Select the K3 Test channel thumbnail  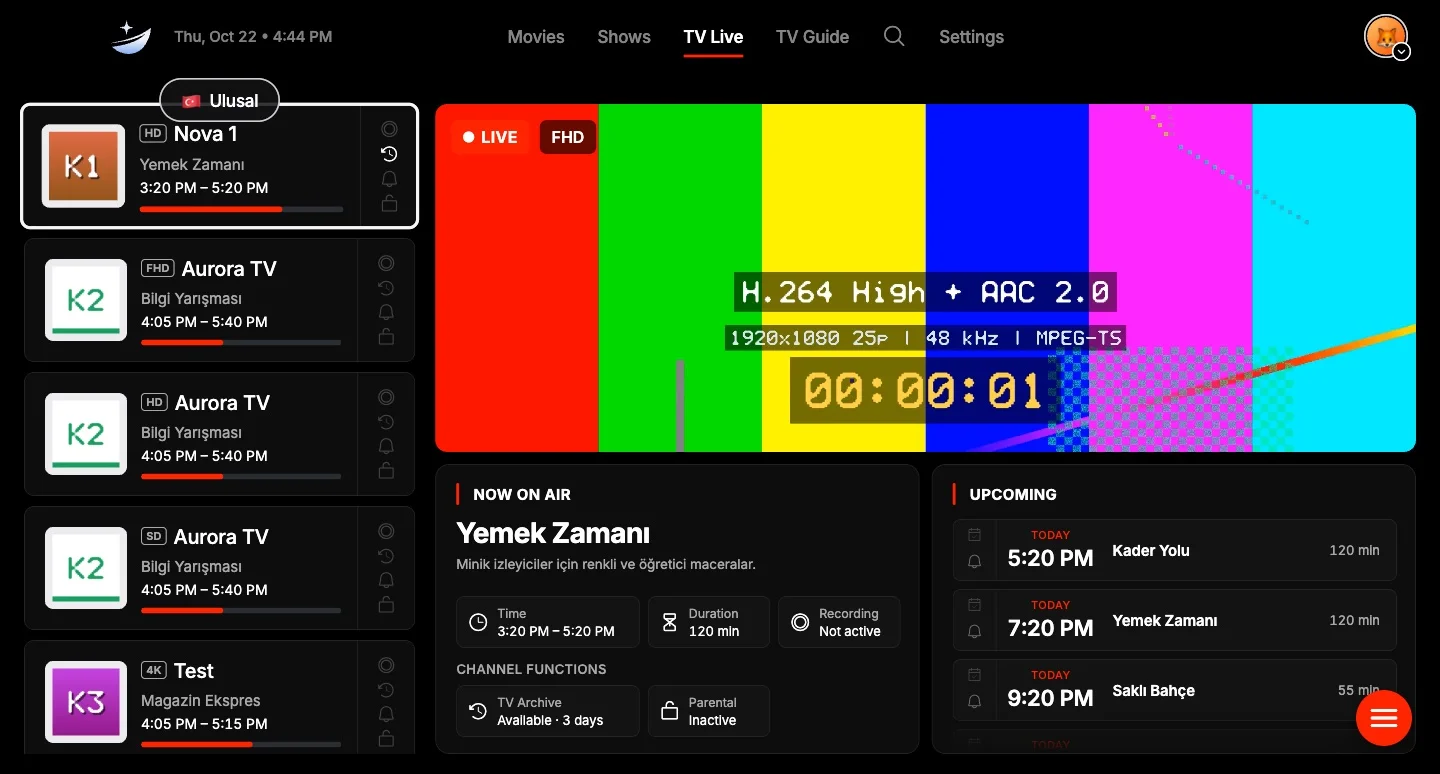86,702
